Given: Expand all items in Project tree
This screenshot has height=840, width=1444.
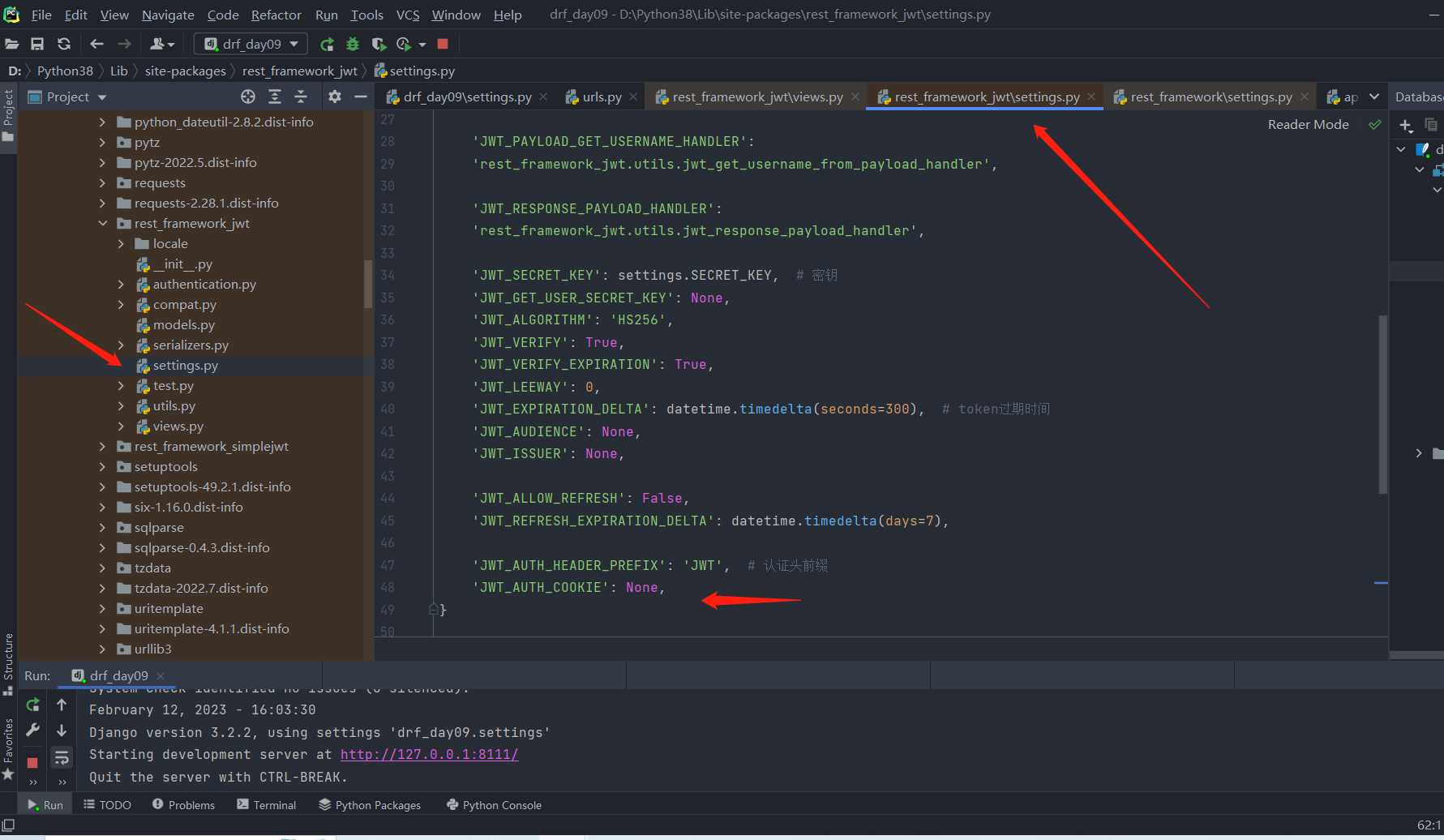Looking at the screenshot, I should [x=275, y=96].
